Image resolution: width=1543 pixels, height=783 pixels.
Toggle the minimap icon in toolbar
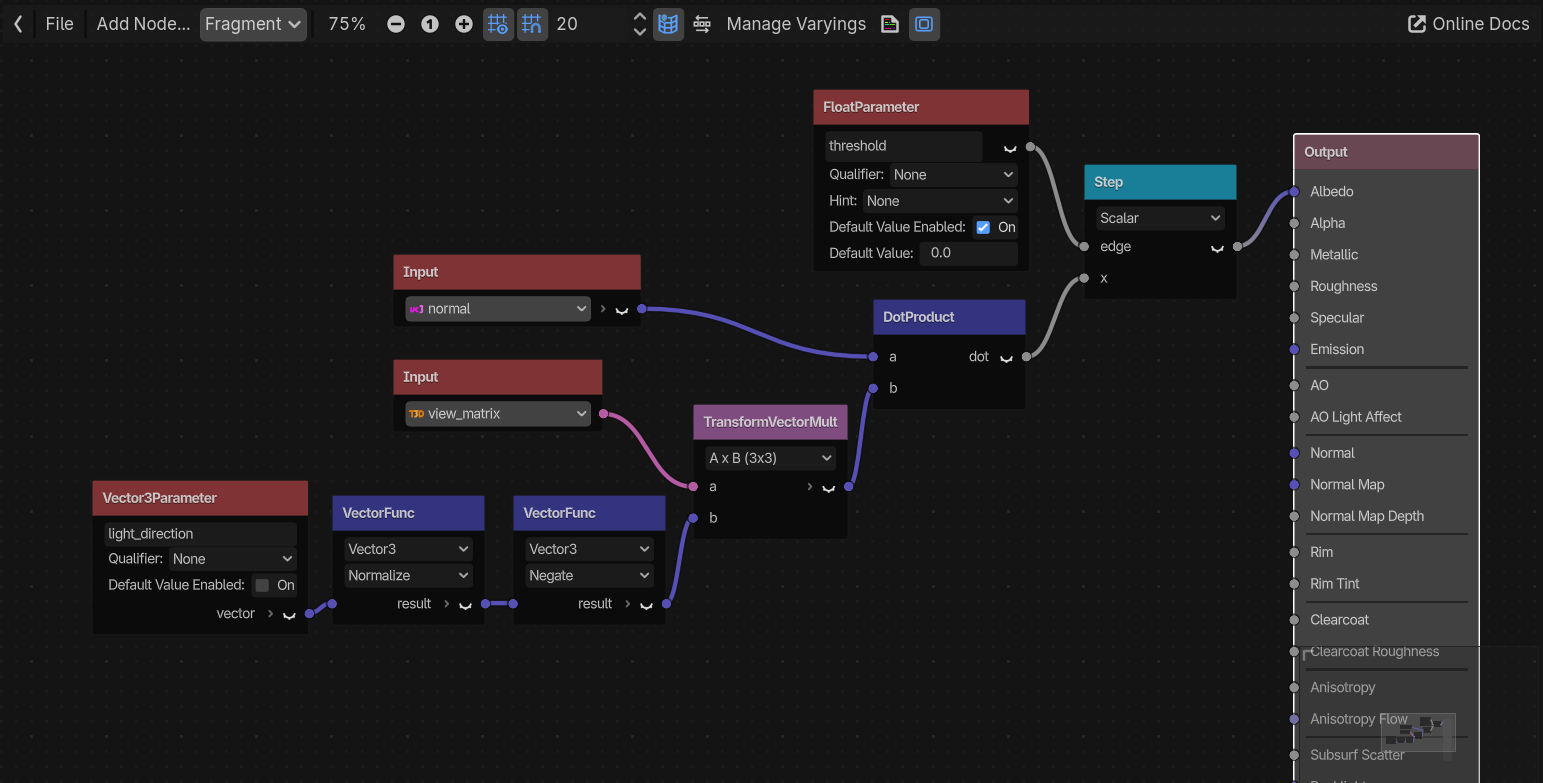pyautogui.click(x=668, y=24)
